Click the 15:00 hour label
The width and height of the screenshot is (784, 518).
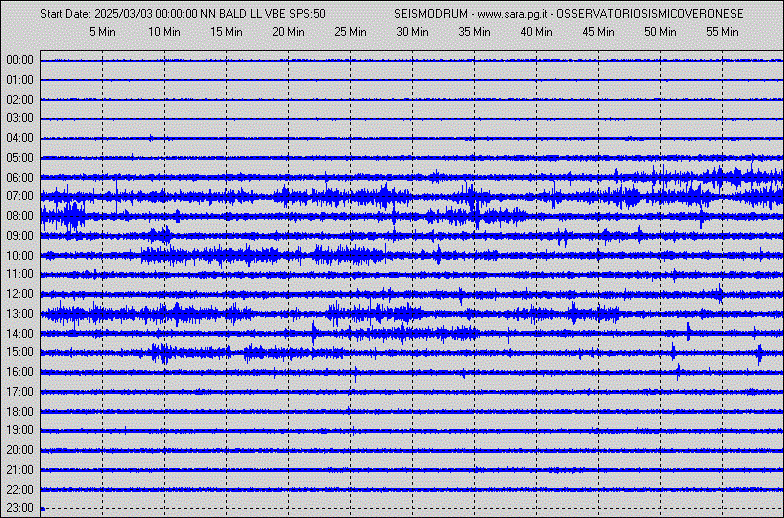point(20,352)
